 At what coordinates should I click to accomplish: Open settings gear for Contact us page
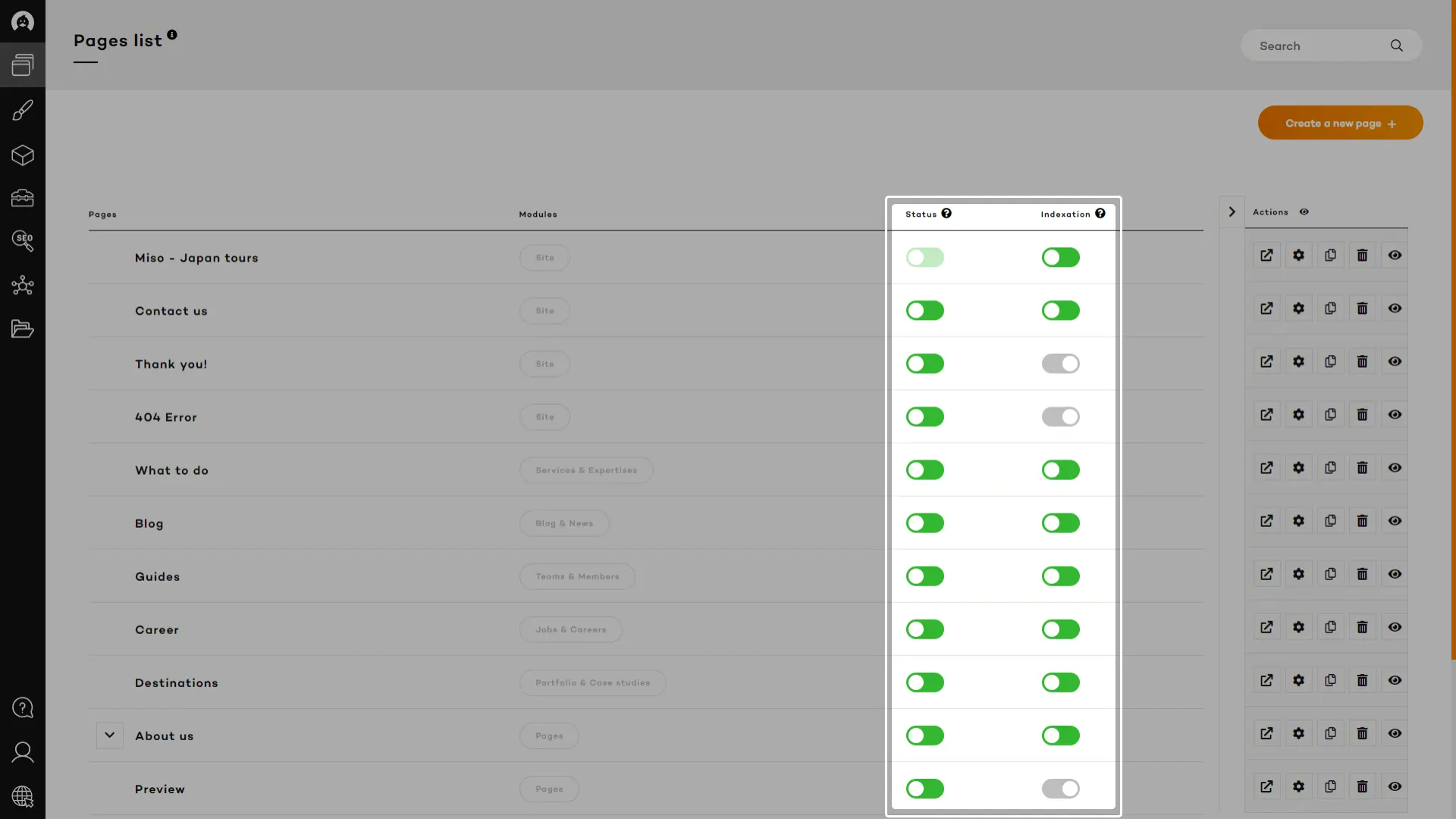[x=1298, y=309]
